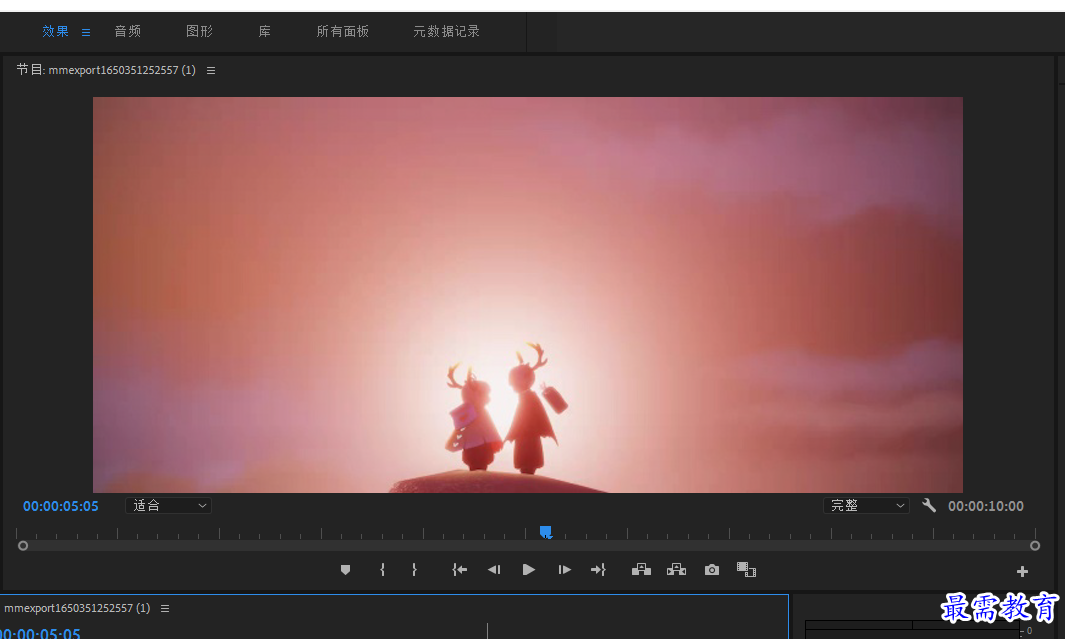This screenshot has width=1065, height=639.
Task: Click the Lift button
Action: click(641, 570)
